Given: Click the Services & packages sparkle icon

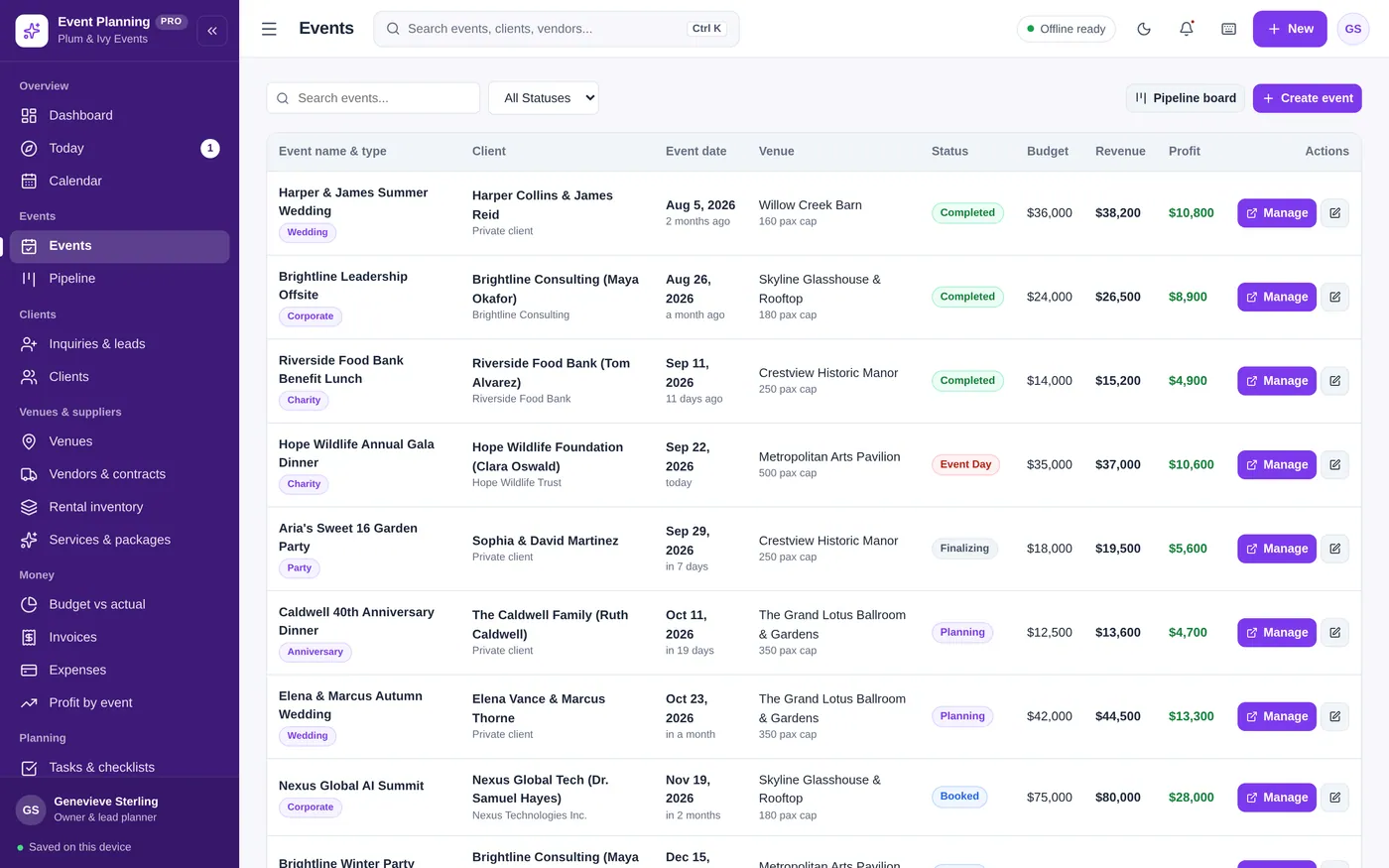Looking at the screenshot, I should (29, 540).
